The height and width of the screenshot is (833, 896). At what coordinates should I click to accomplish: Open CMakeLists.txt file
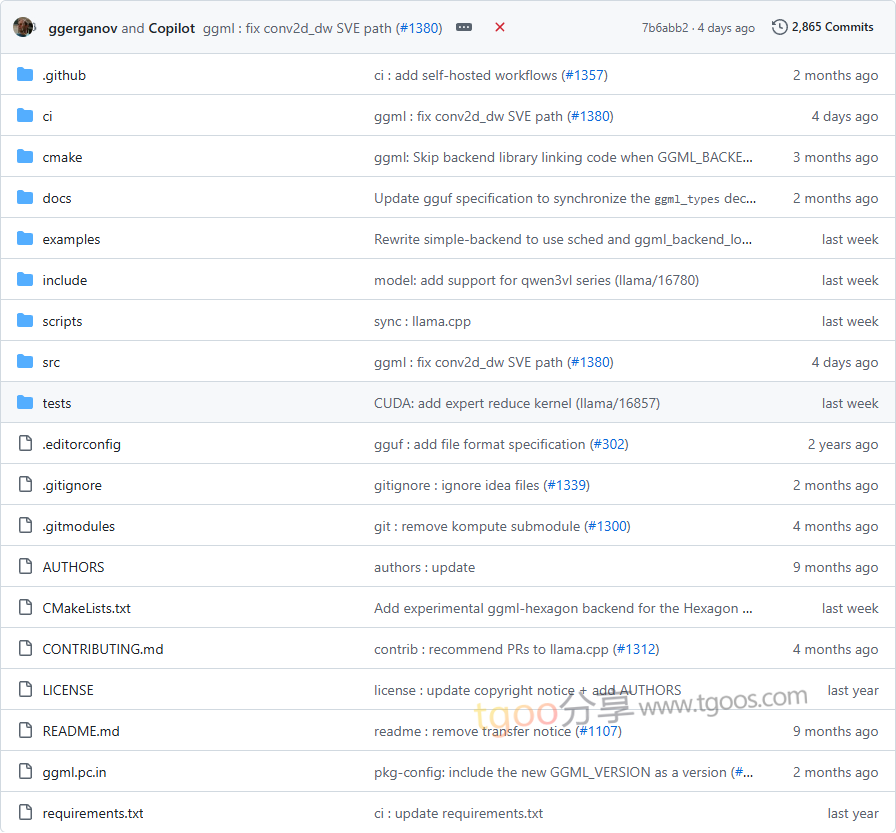point(87,608)
